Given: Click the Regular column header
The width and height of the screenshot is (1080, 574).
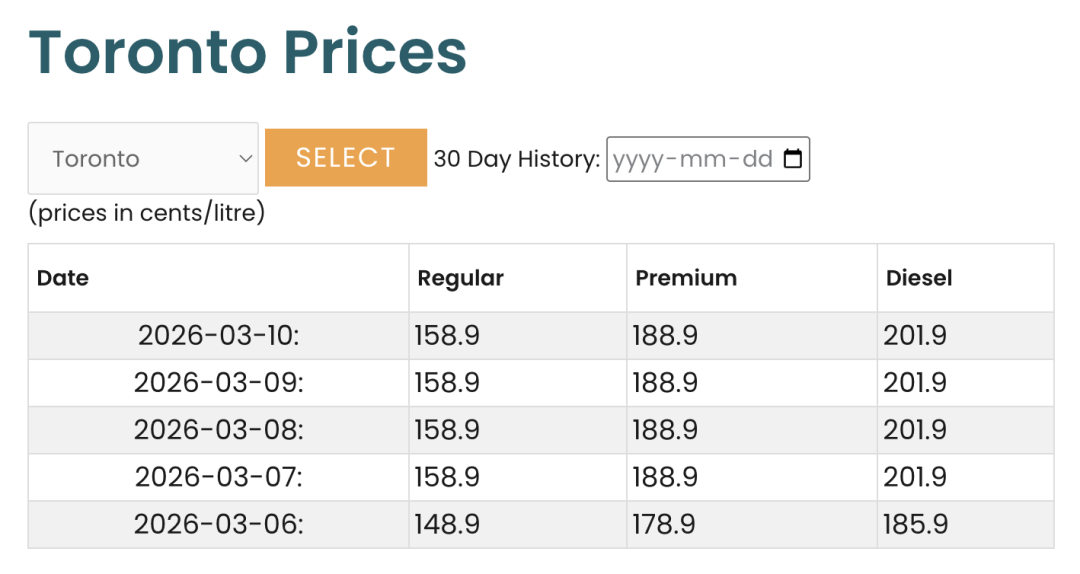Looking at the screenshot, I should coord(460,278).
